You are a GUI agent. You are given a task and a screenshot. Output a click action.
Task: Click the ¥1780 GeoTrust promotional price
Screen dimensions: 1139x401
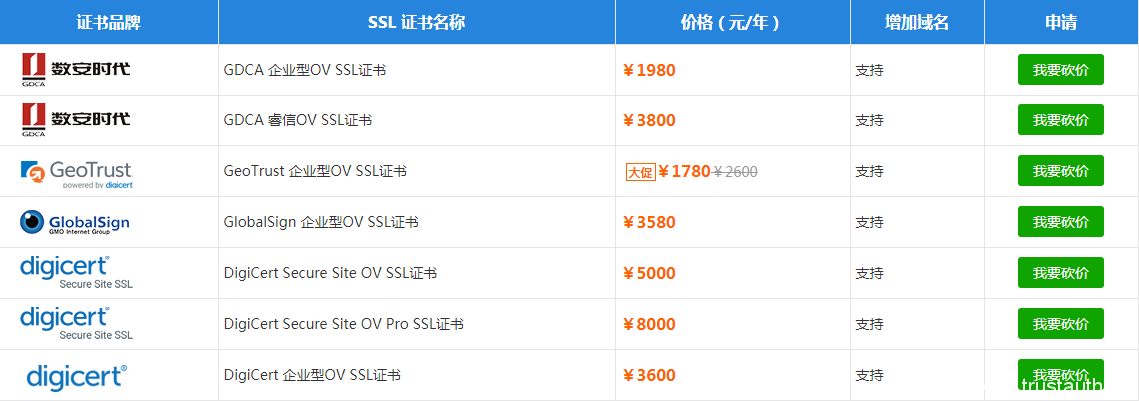tap(684, 171)
